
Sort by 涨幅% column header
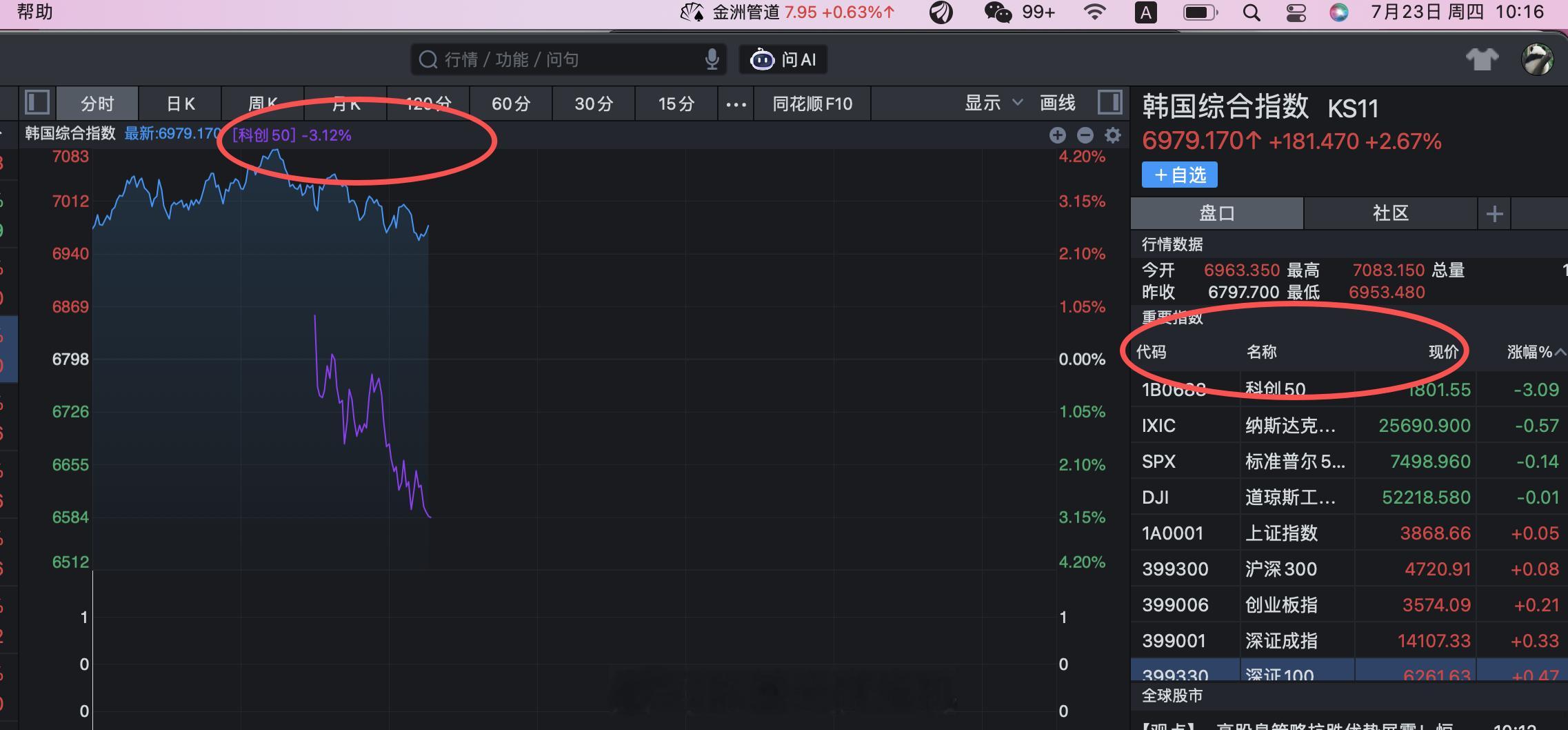tap(1535, 352)
